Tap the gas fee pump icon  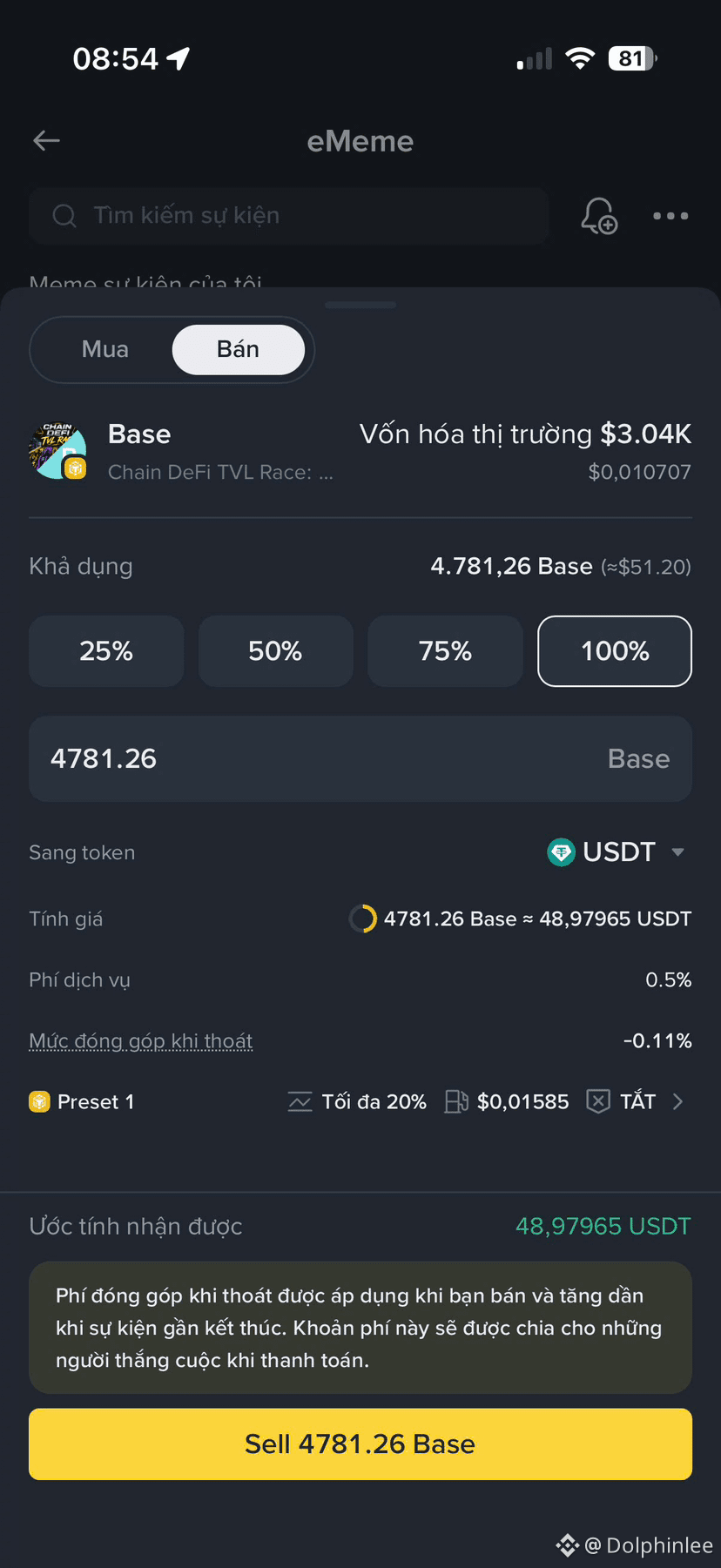[456, 1102]
